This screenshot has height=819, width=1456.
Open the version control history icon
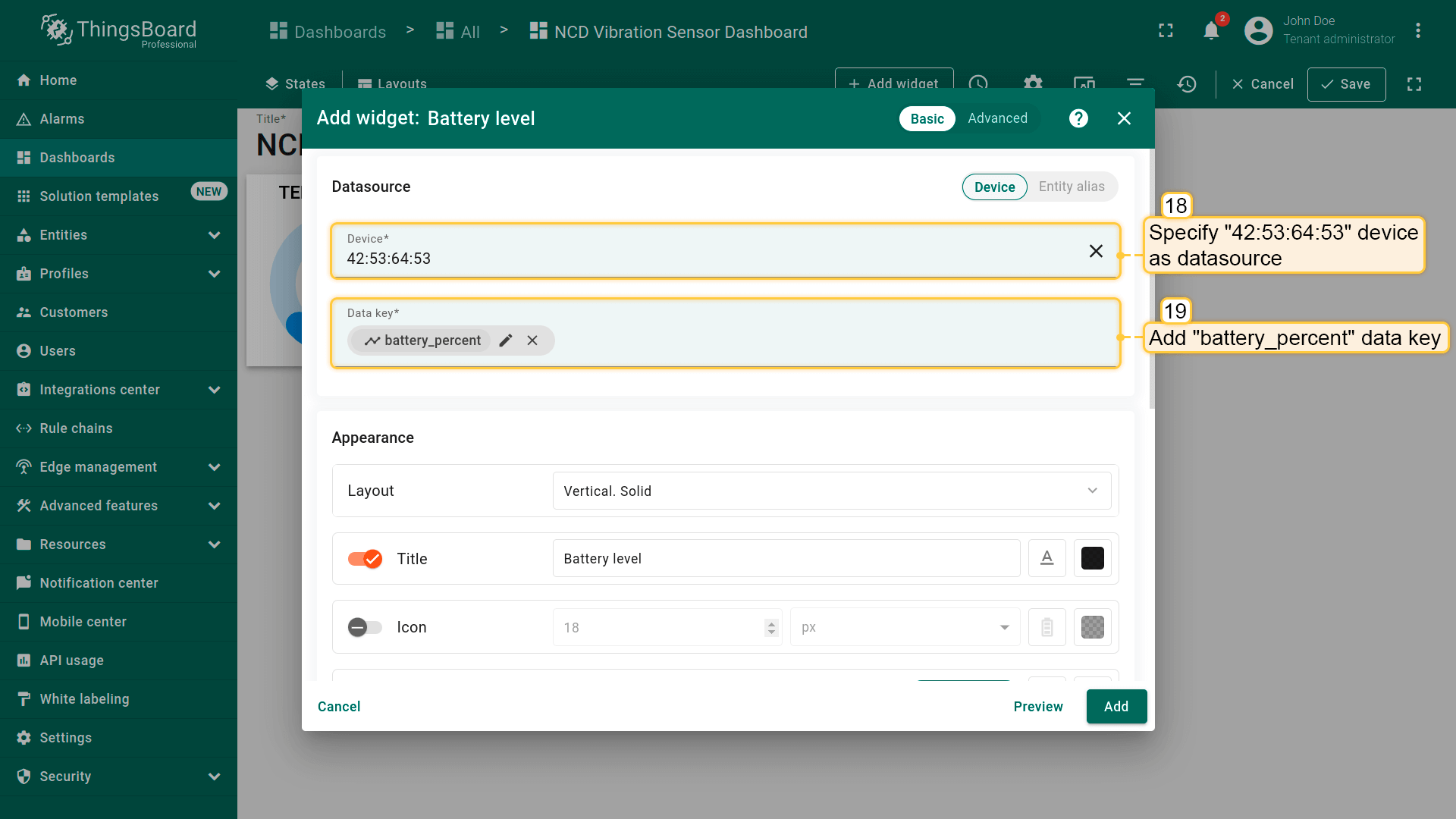[x=1187, y=84]
